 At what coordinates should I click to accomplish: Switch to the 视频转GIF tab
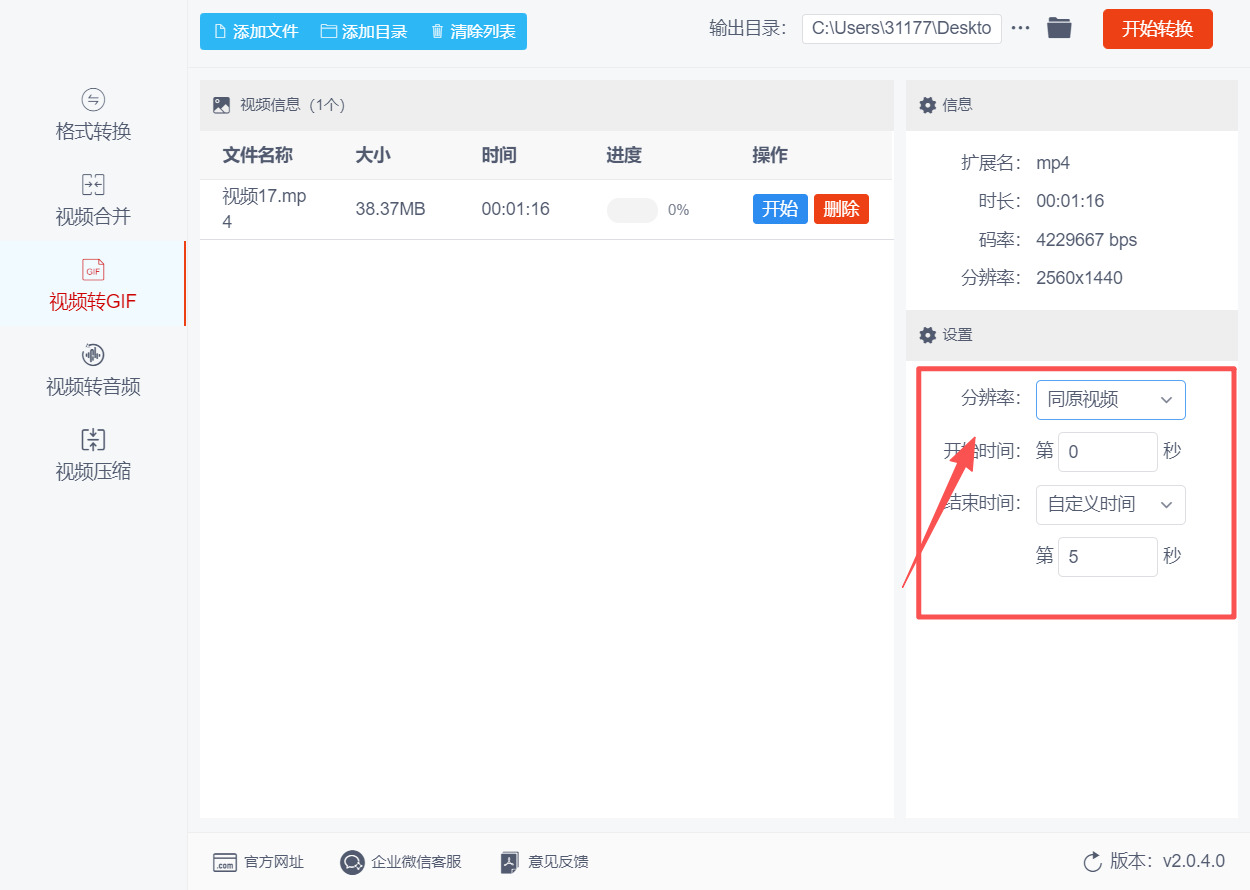[93, 285]
